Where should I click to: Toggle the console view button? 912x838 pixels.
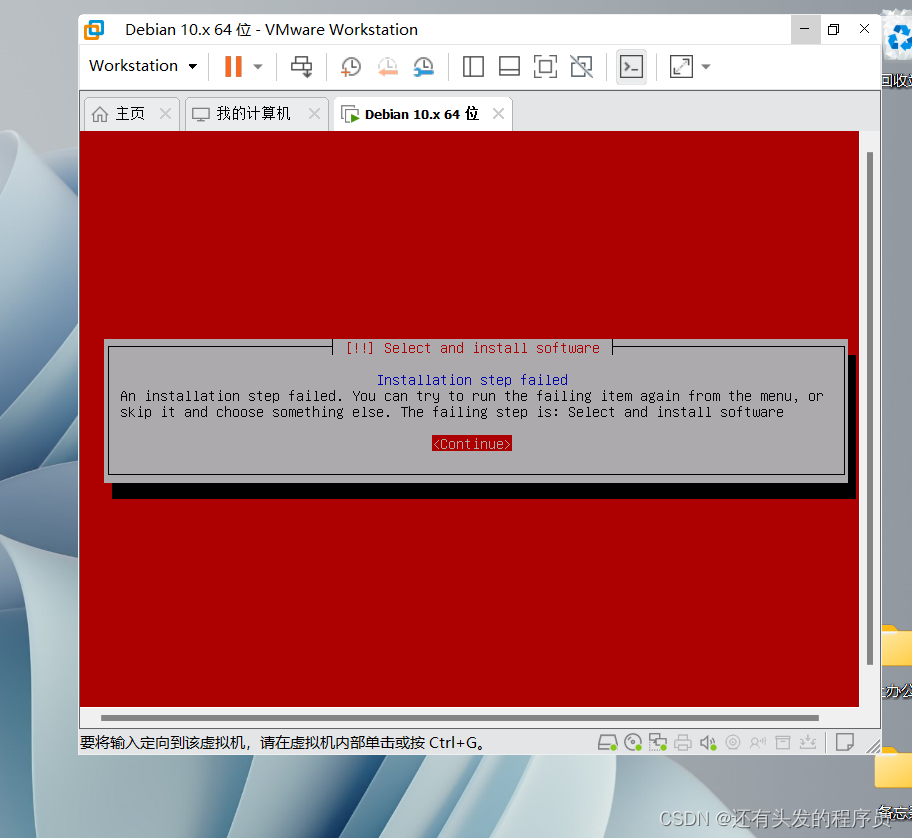coord(631,66)
